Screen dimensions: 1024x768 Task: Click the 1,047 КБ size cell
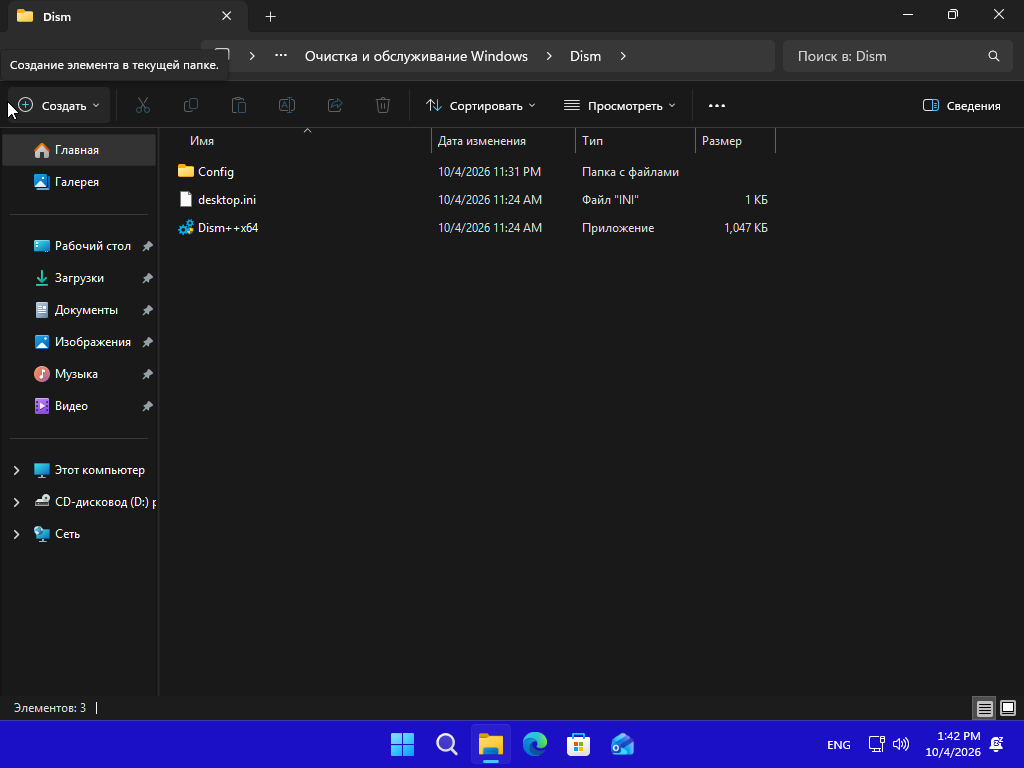tap(746, 228)
